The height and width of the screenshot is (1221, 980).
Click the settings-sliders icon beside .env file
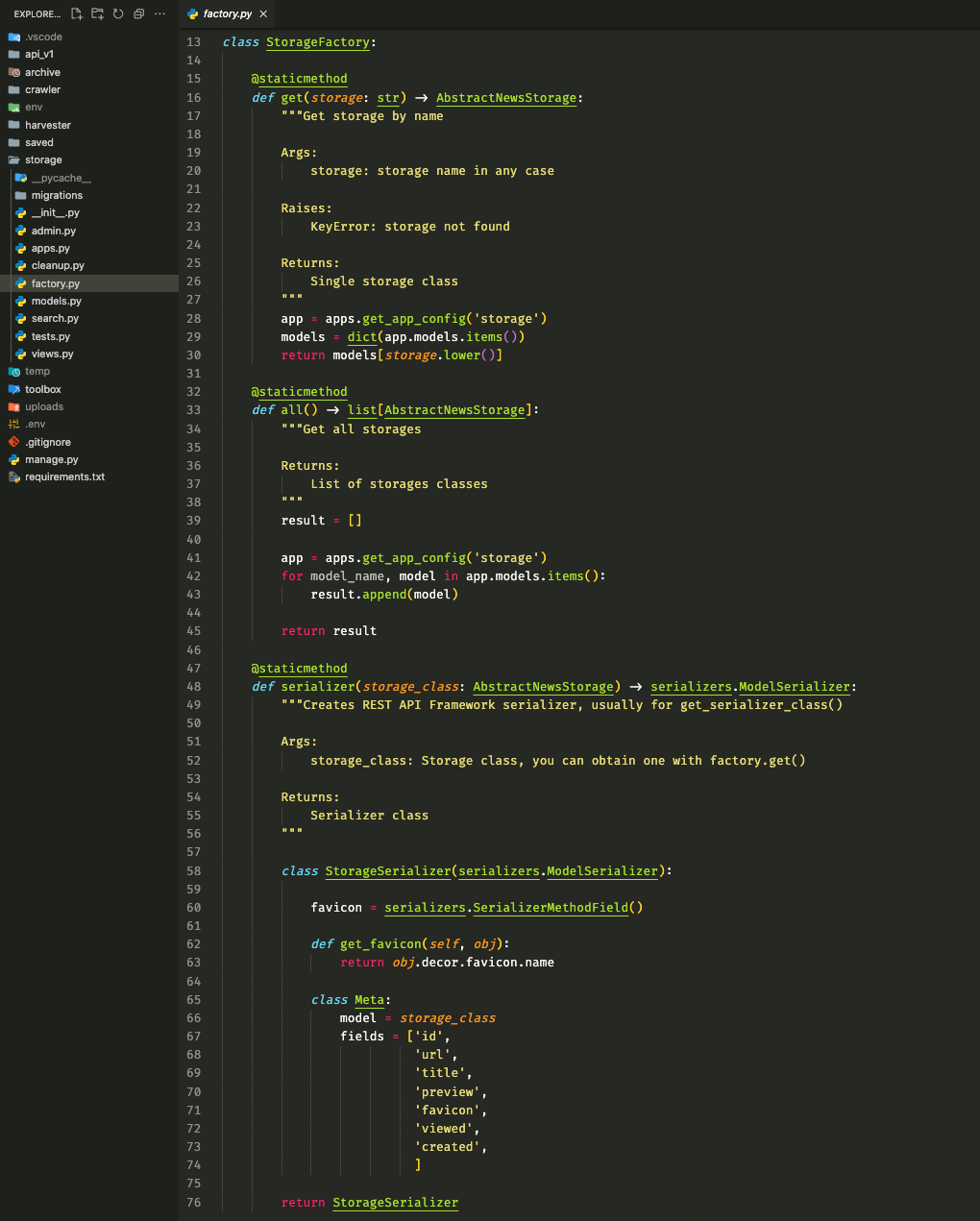[x=13, y=425]
